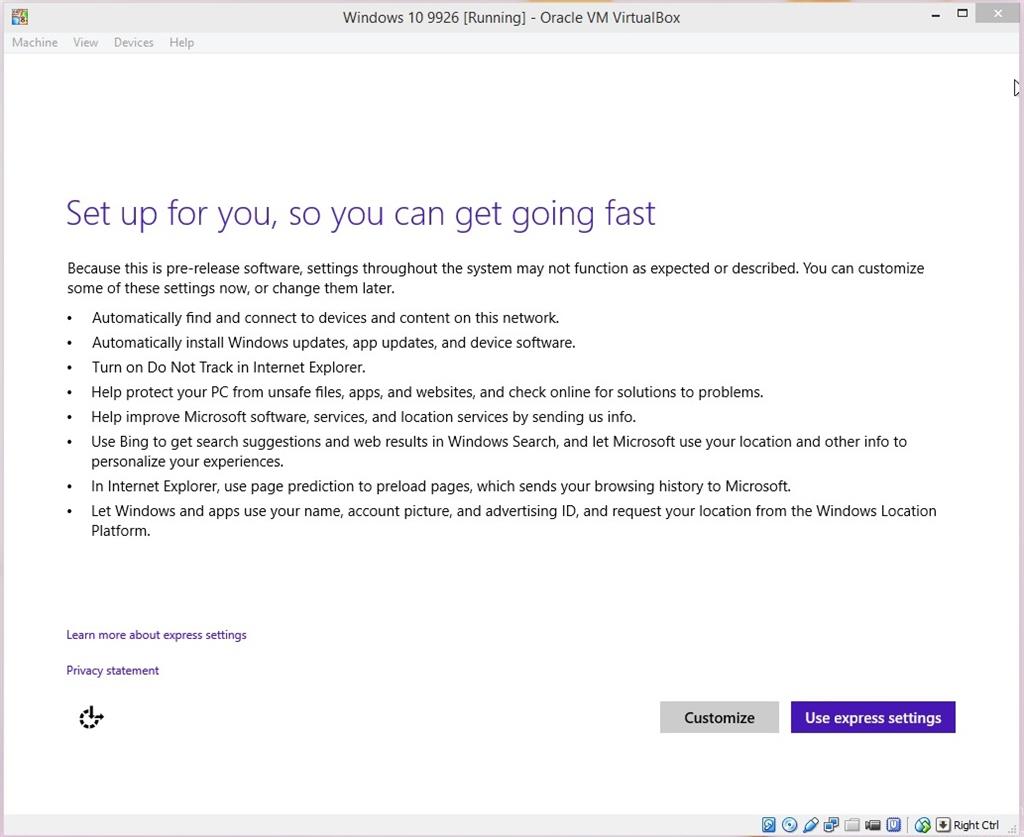The height and width of the screenshot is (837, 1024).
Task: Open the Privacy statement link
Action: coord(112,671)
